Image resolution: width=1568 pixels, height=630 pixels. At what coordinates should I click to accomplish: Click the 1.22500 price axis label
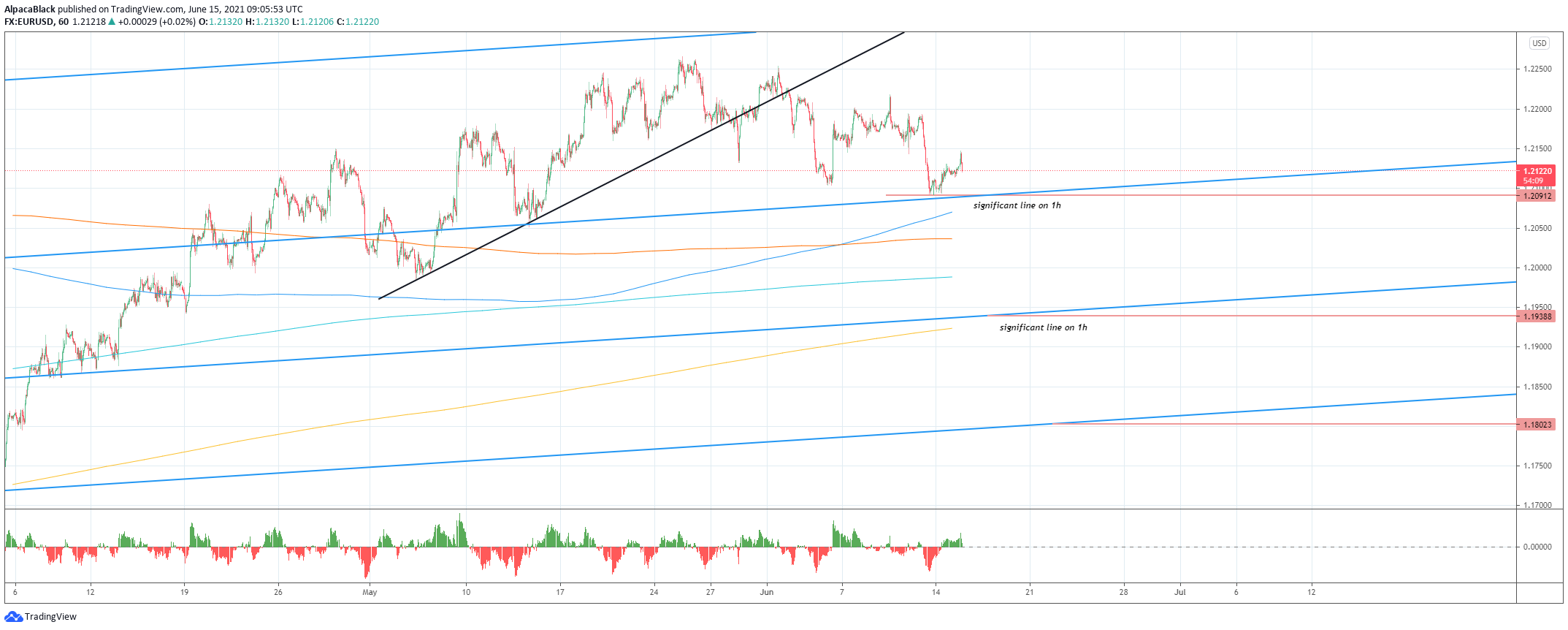tap(1537, 69)
